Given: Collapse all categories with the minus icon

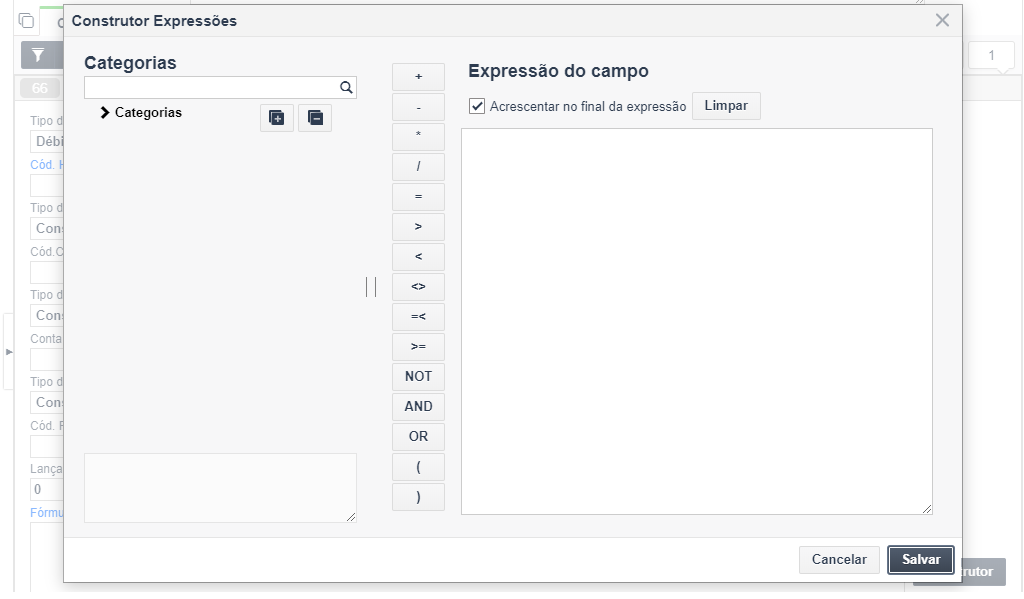Looking at the screenshot, I should pyautogui.click(x=315, y=118).
